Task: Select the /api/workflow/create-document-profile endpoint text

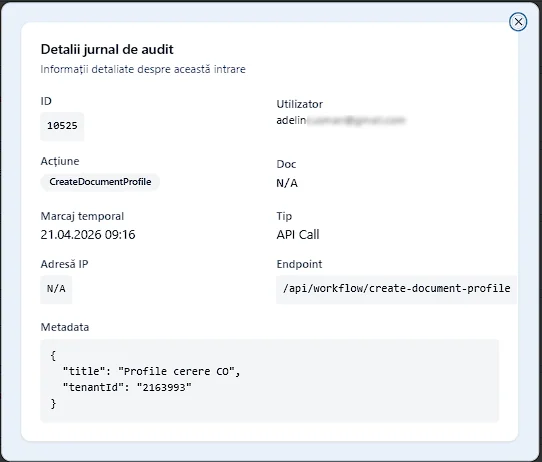Action: [x=396, y=288]
